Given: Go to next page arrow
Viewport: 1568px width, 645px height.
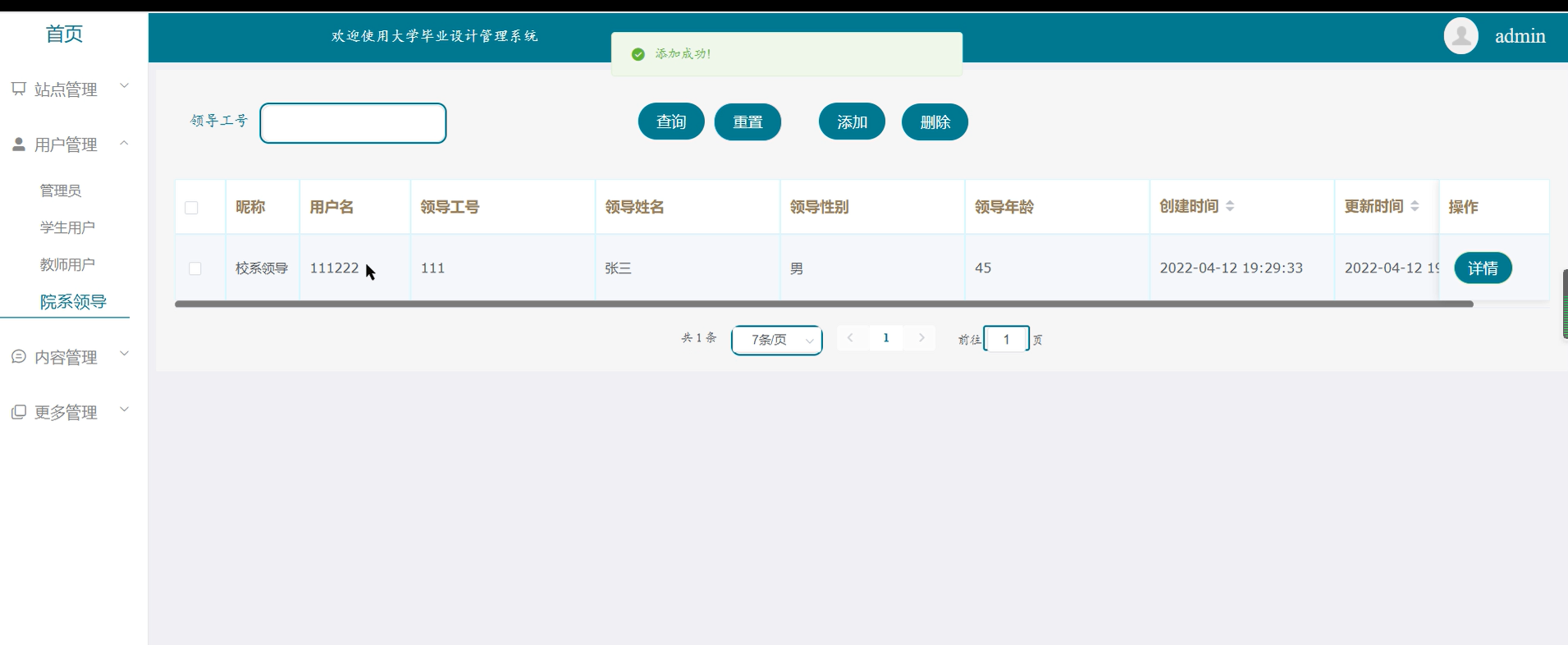Looking at the screenshot, I should [921, 338].
